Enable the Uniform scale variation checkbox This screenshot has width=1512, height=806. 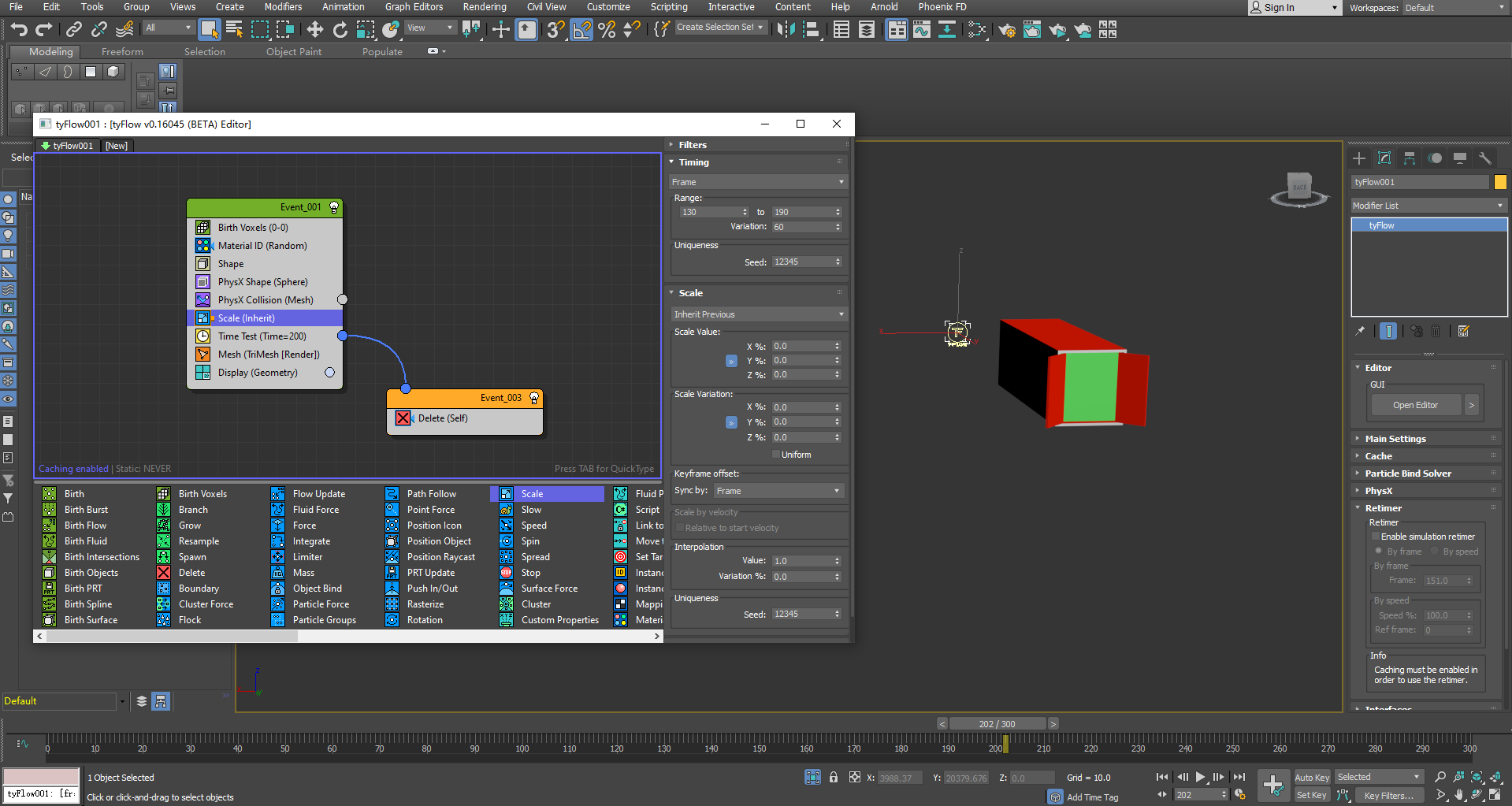pos(776,455)
